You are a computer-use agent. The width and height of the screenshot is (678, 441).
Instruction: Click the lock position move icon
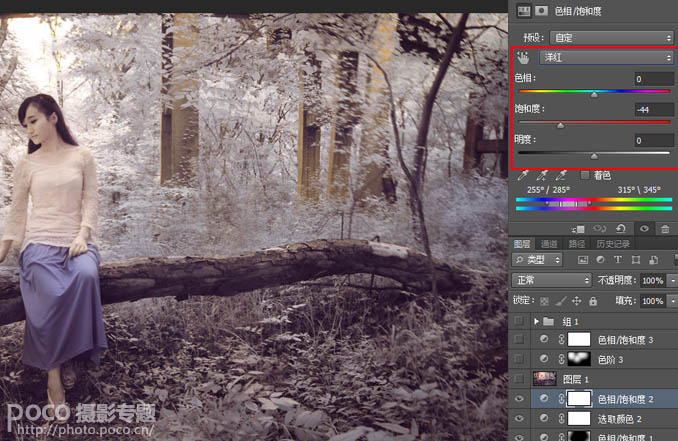578,301
